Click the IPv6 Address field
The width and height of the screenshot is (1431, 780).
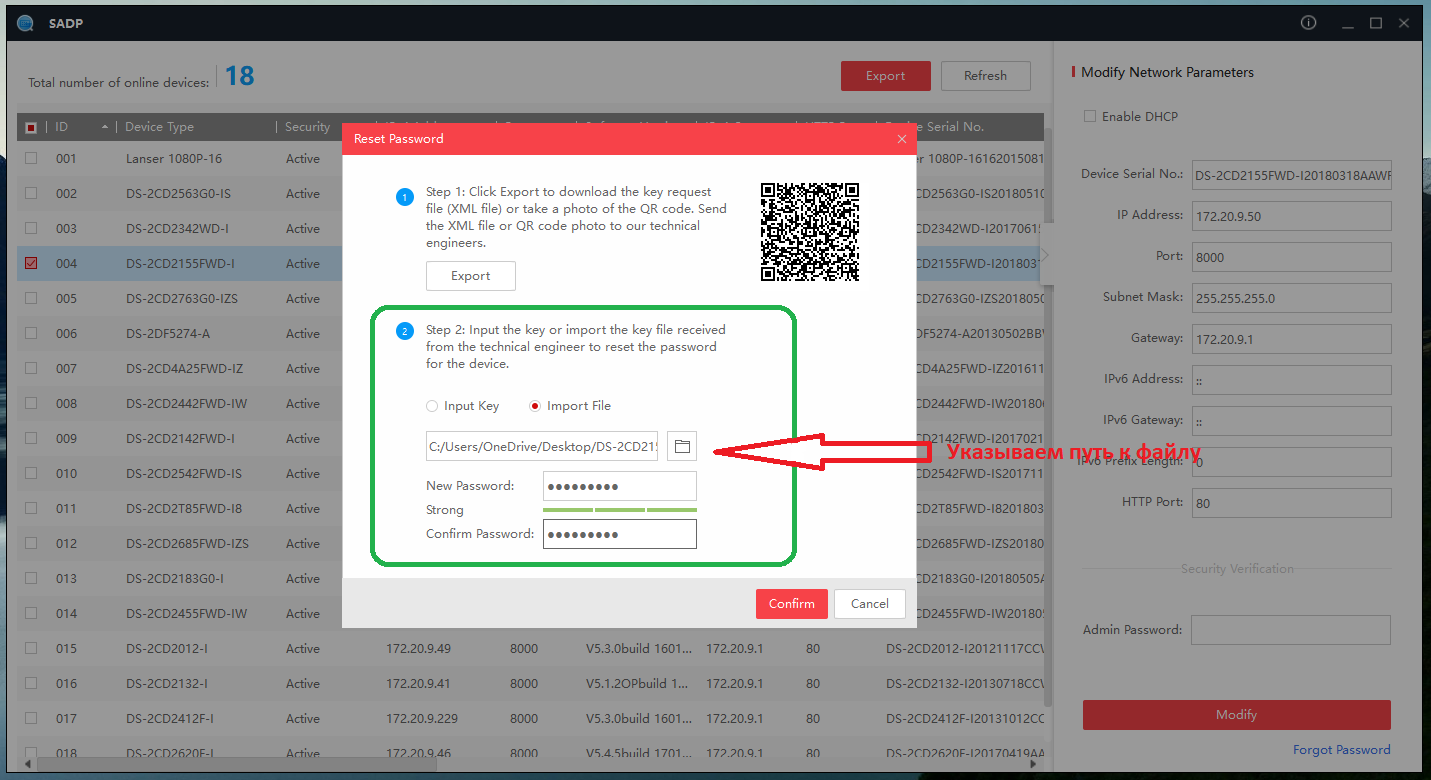click(1291, 380)
